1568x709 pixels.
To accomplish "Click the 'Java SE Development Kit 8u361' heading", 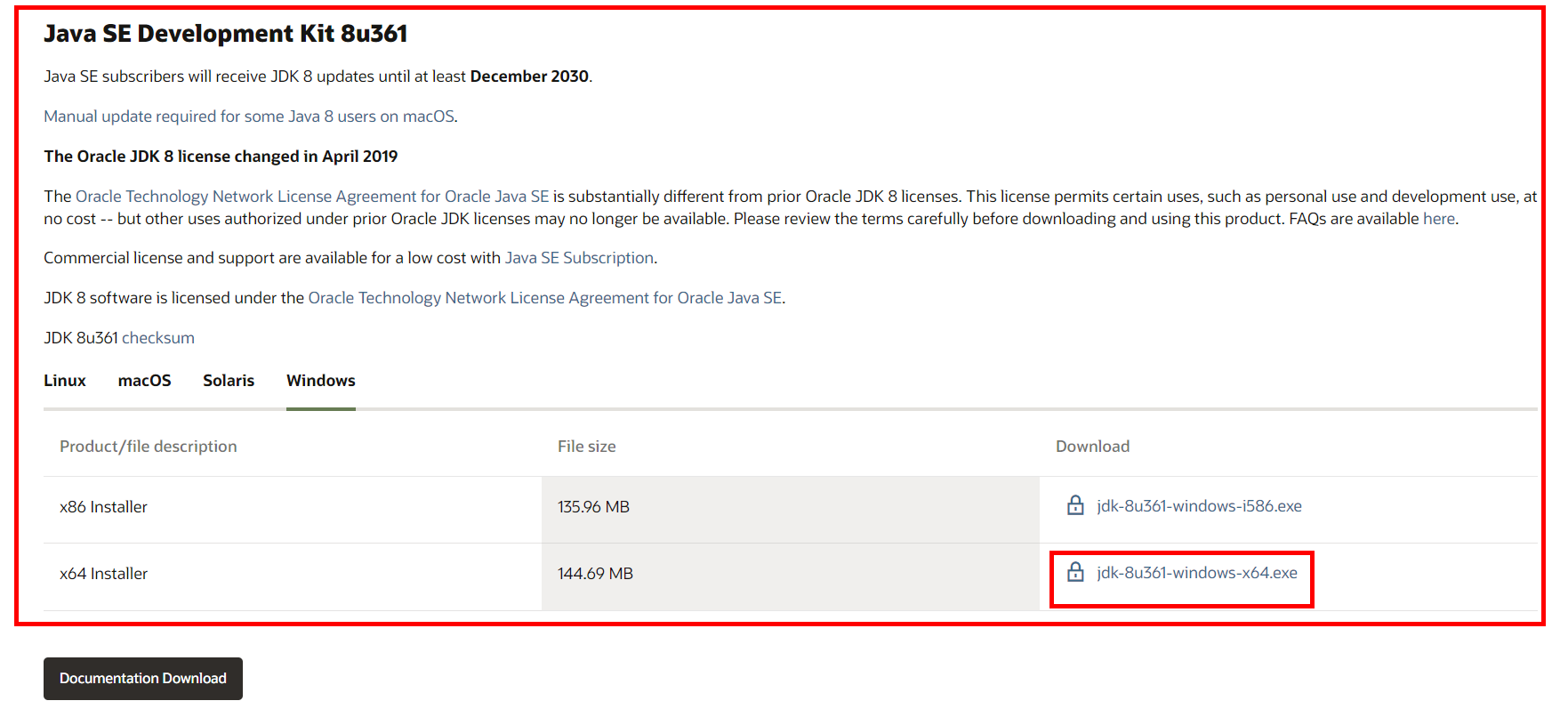I will (226, 34).
